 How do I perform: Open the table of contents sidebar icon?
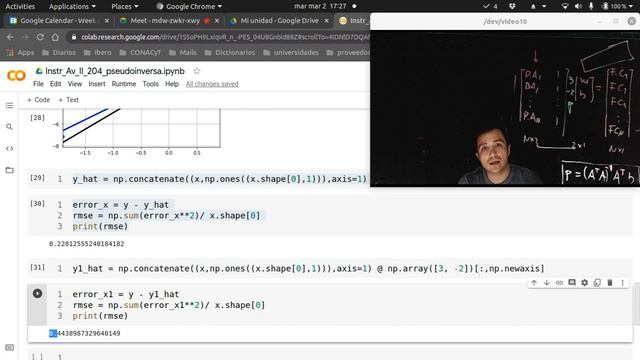tap(9, 106)
